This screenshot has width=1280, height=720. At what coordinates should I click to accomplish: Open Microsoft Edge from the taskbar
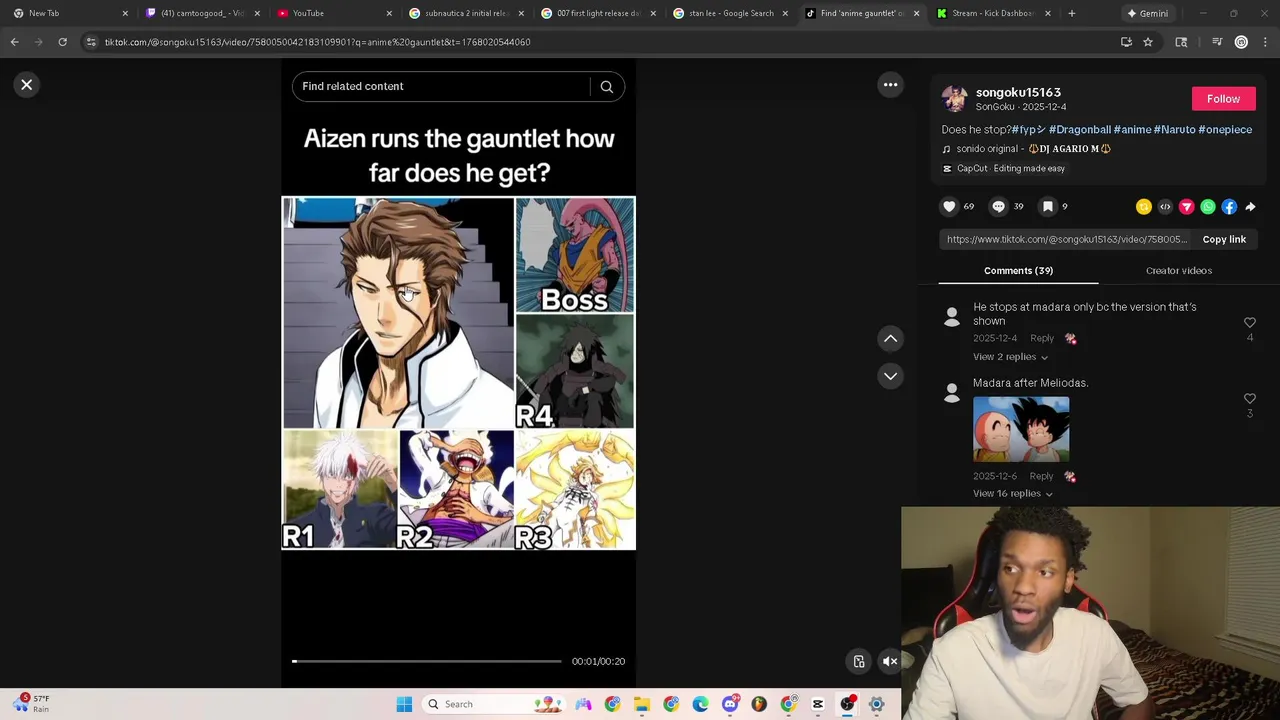[x=700, y=704]
